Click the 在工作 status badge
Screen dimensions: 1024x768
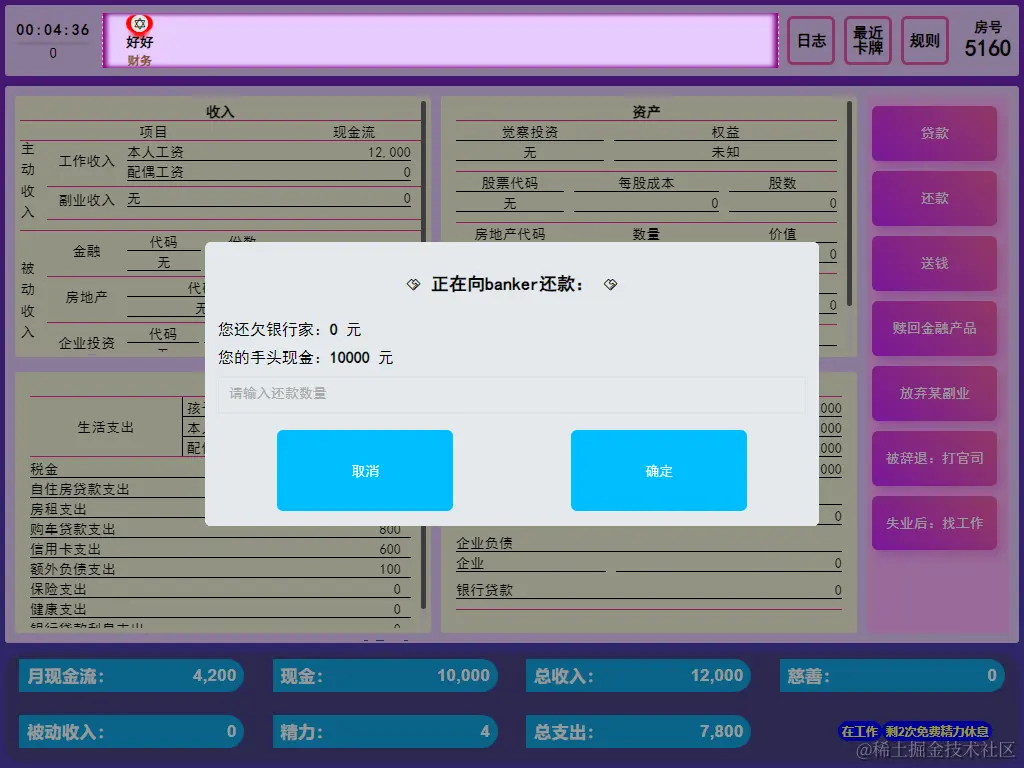(860, 731)
